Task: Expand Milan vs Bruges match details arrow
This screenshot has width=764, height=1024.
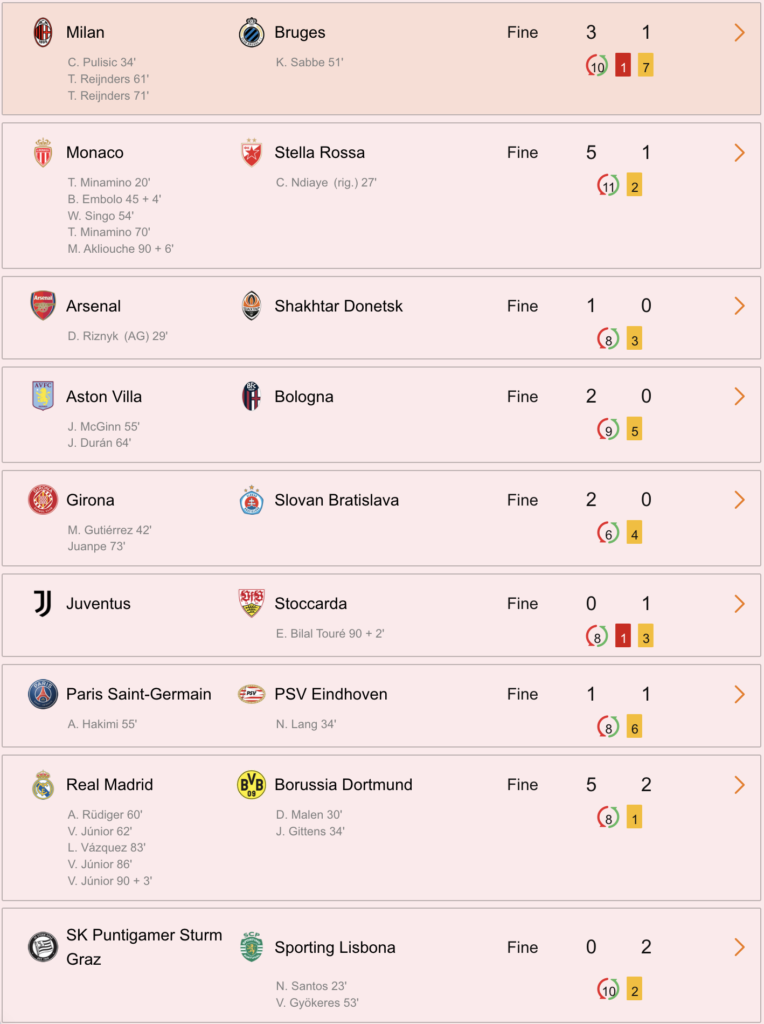Action: pyautogui.click(x=739, y=33)
